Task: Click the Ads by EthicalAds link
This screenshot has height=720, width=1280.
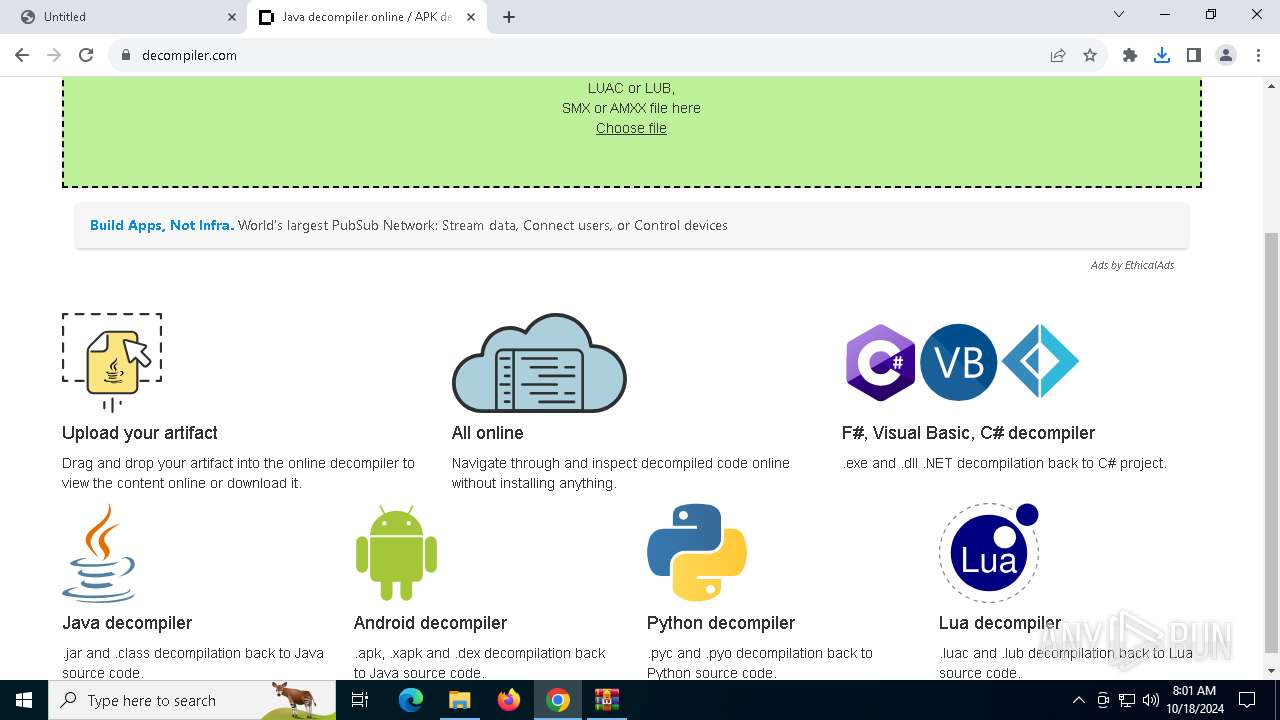Action: click(1132, 265)
